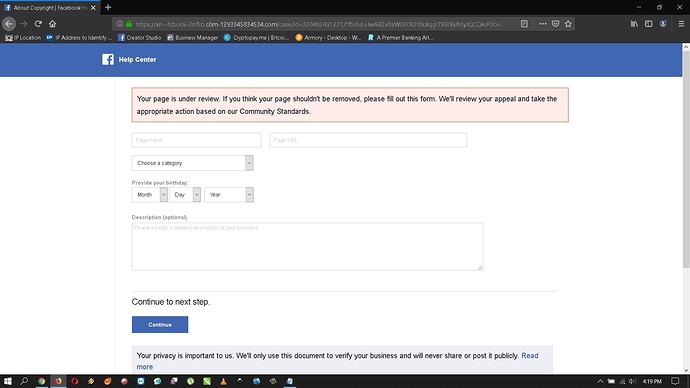Viewport: 690px width, 388px height.
Task: Open the Creator Studio bookmark
Action: (x=139, y=37)
